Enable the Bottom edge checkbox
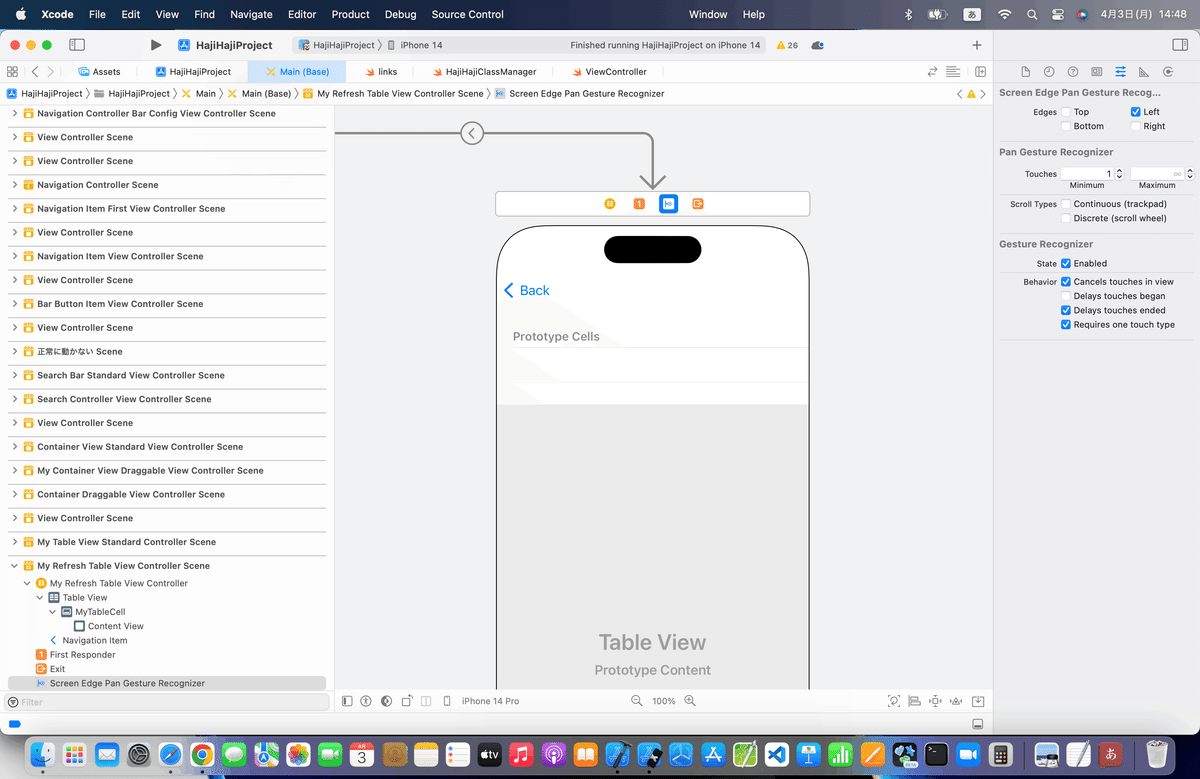 click(1066, 126)
